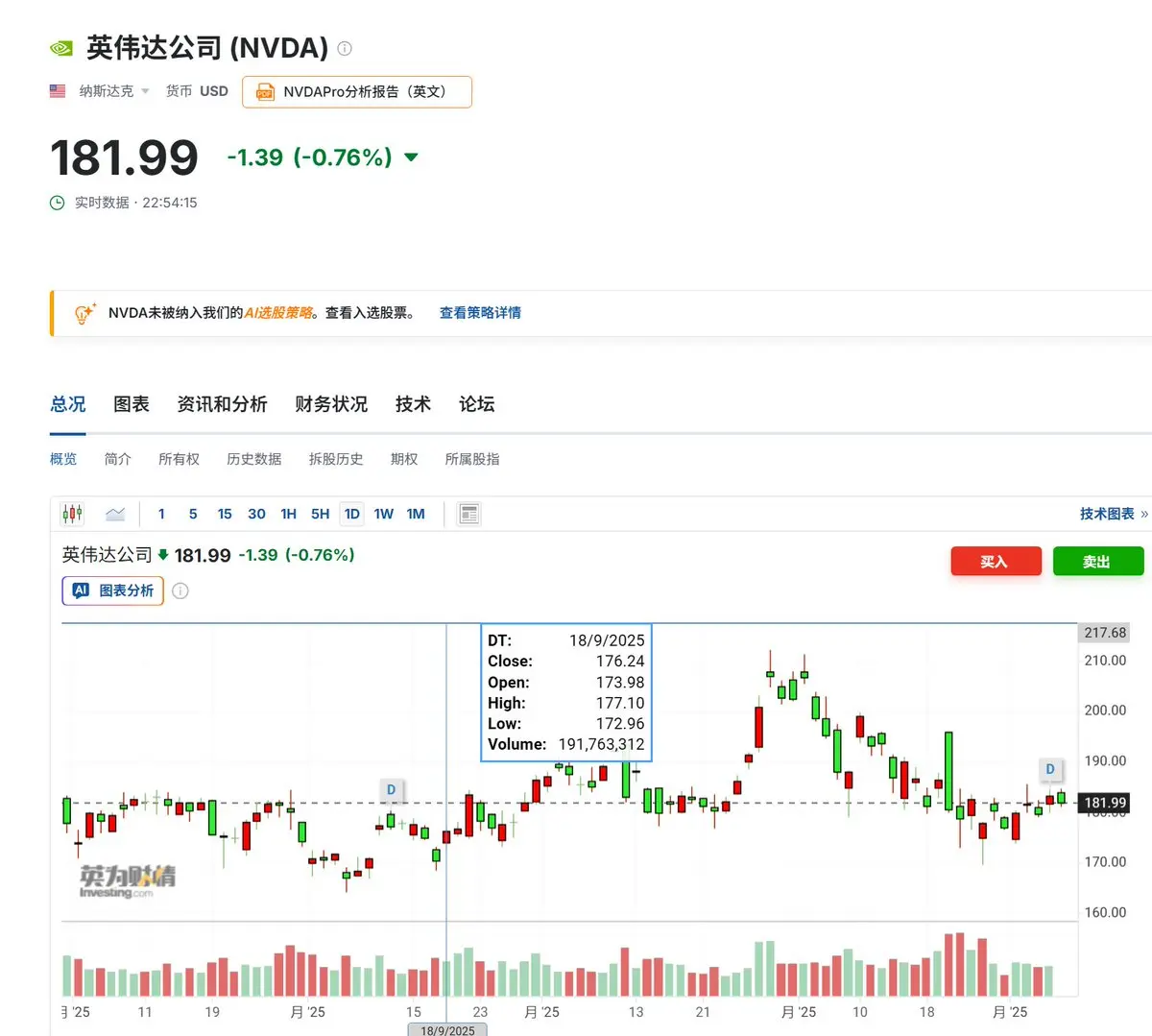The height and width of the screenshot is (1036, 1152).
Task: Open NVDAPro分析报告 PDF button
Action: [357, 92]
